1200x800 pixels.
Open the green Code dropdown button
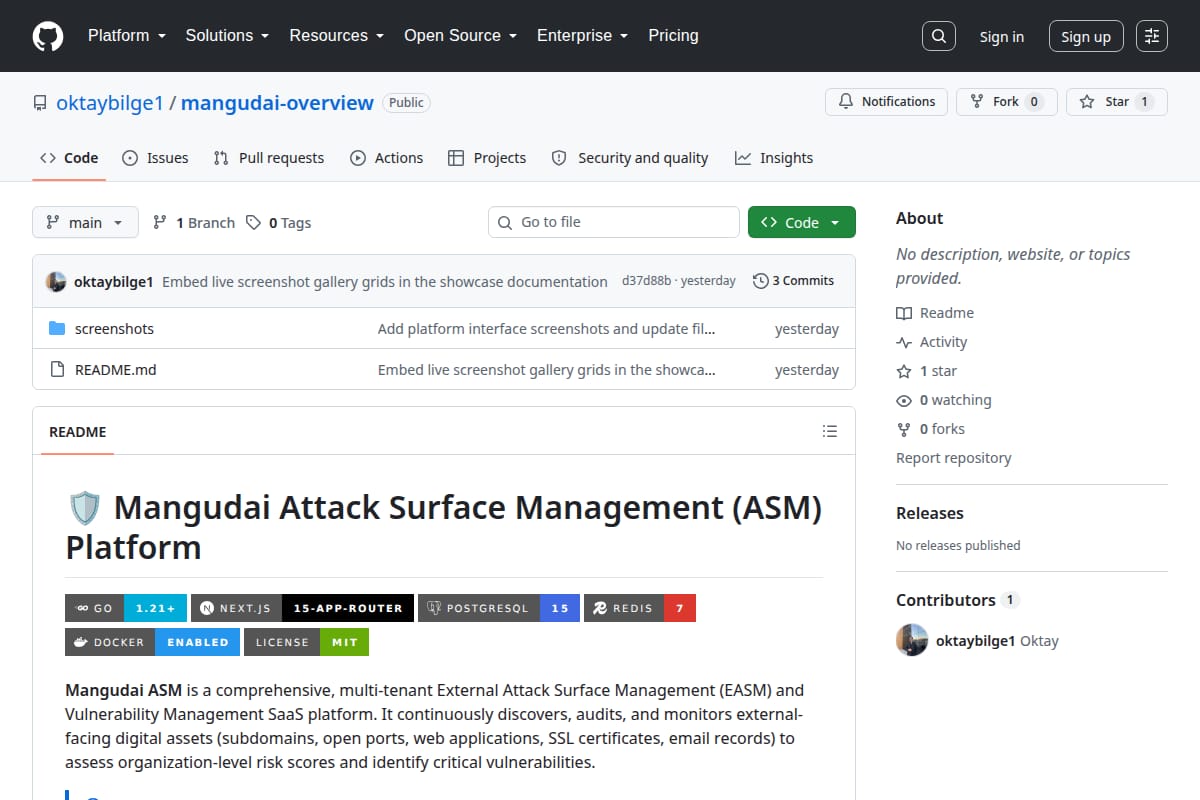click(801, 222)
